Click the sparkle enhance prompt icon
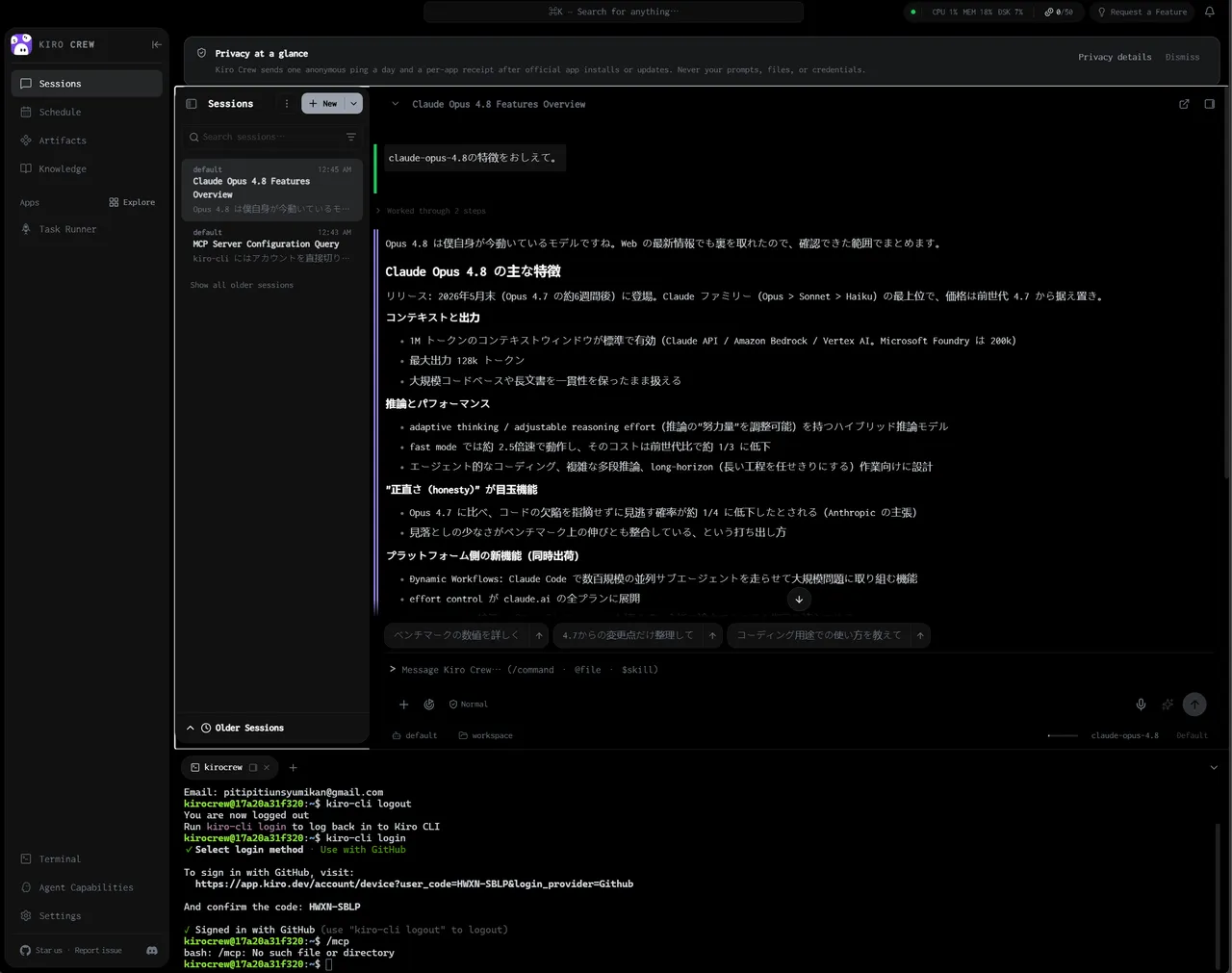Screen dimensions: 1232x973 pyautogui.click(x=1168, y=704)
